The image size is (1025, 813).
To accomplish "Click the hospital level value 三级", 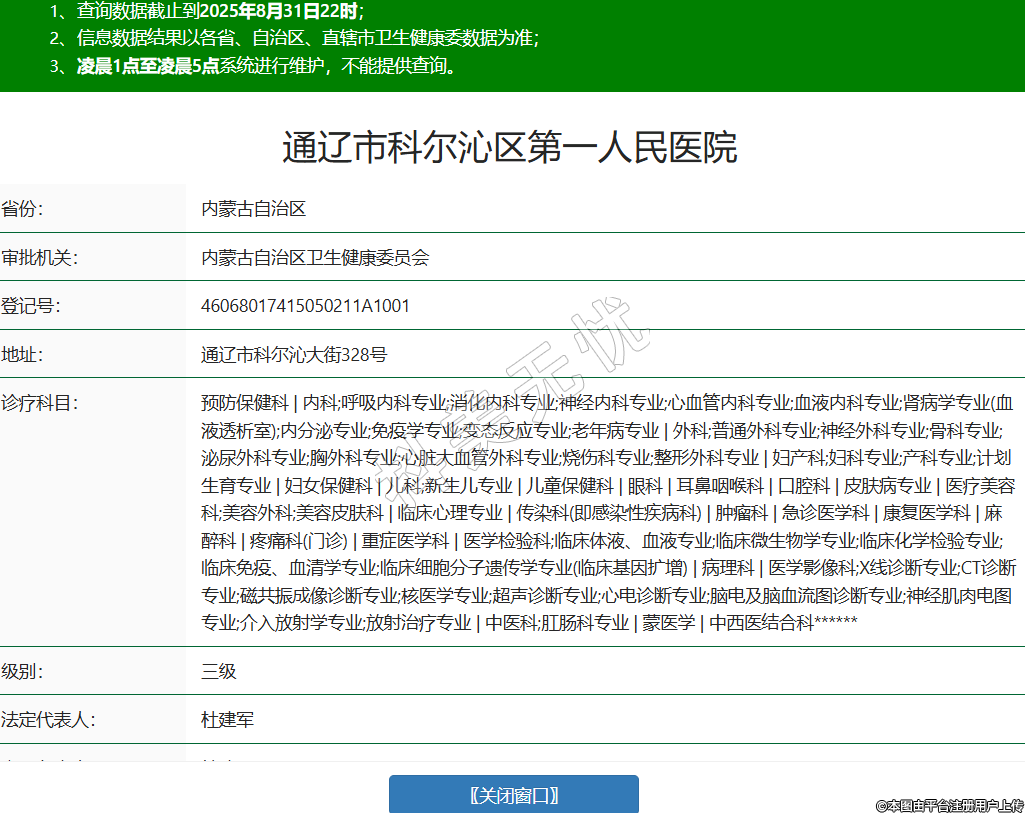I will pyautogui.click(x=219, y=671).
